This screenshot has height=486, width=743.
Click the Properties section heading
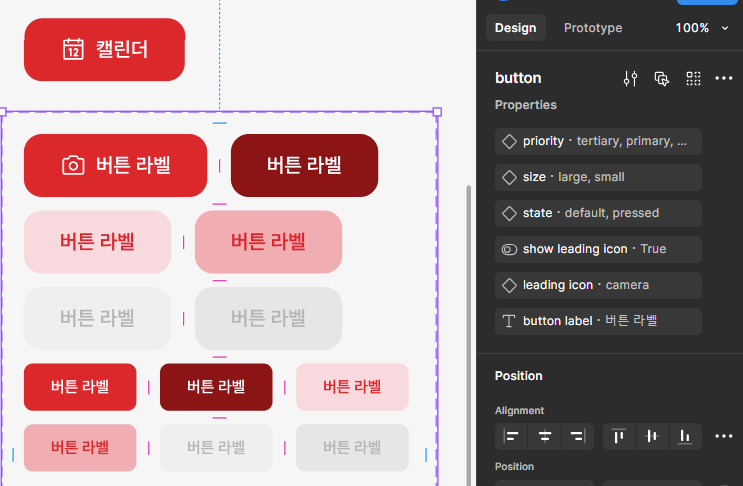coord(526,105)
